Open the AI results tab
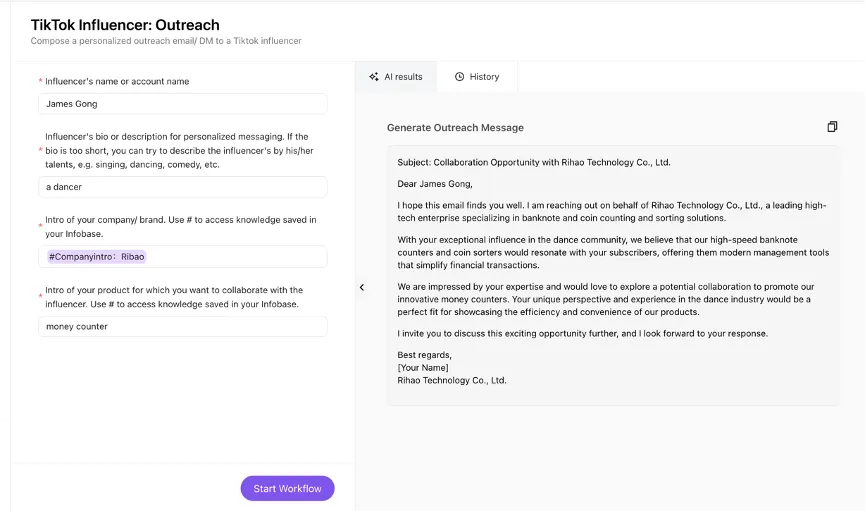 396,77
